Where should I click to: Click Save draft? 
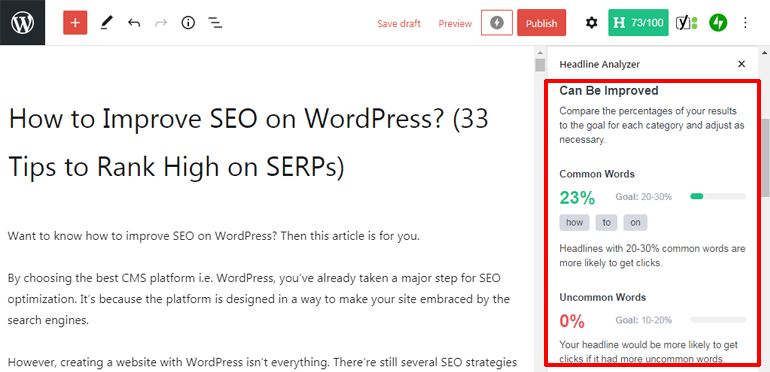pyautogui.click(x=399, y=24)
